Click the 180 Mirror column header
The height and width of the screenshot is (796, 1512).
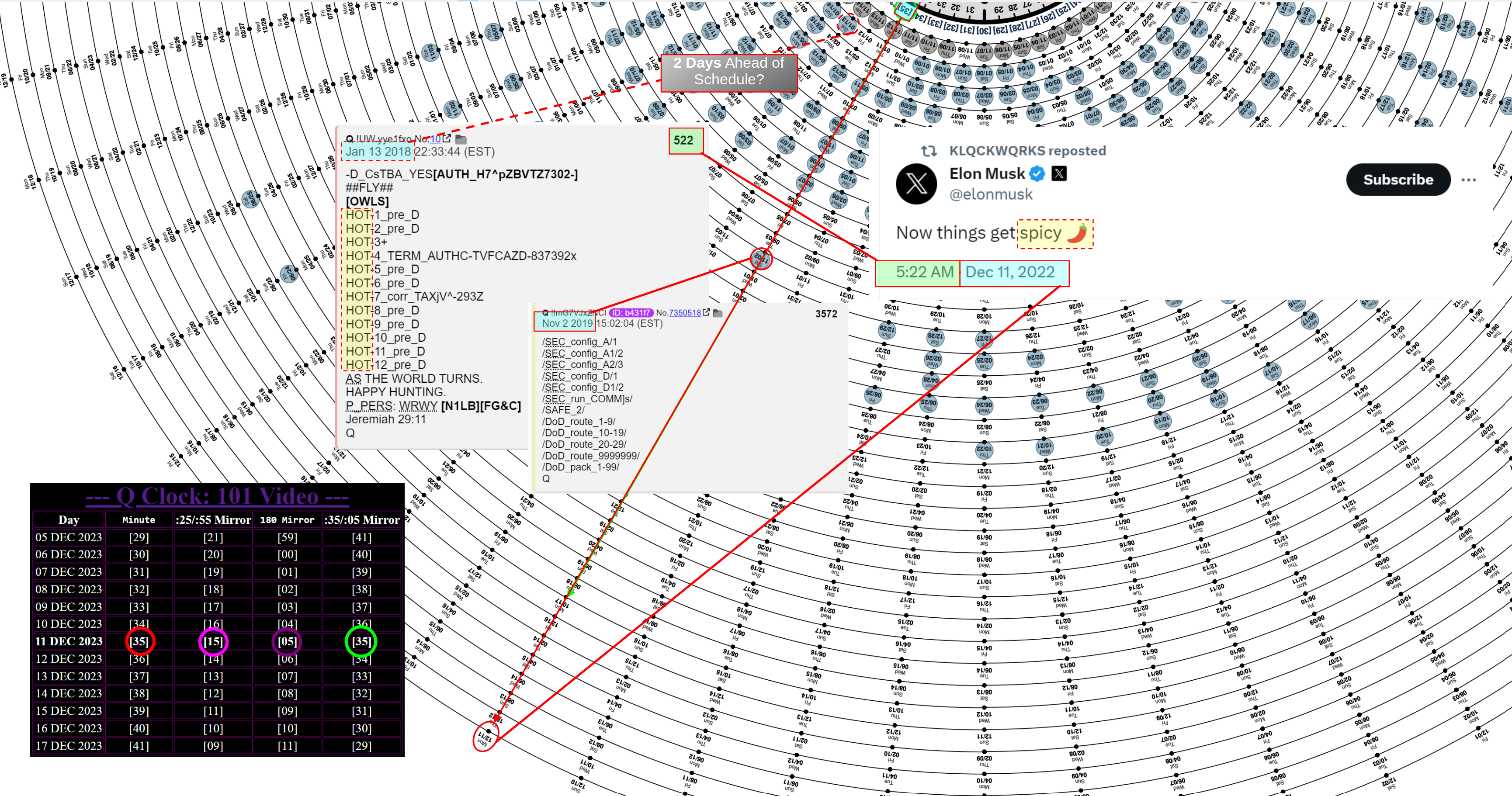(287, 519)
